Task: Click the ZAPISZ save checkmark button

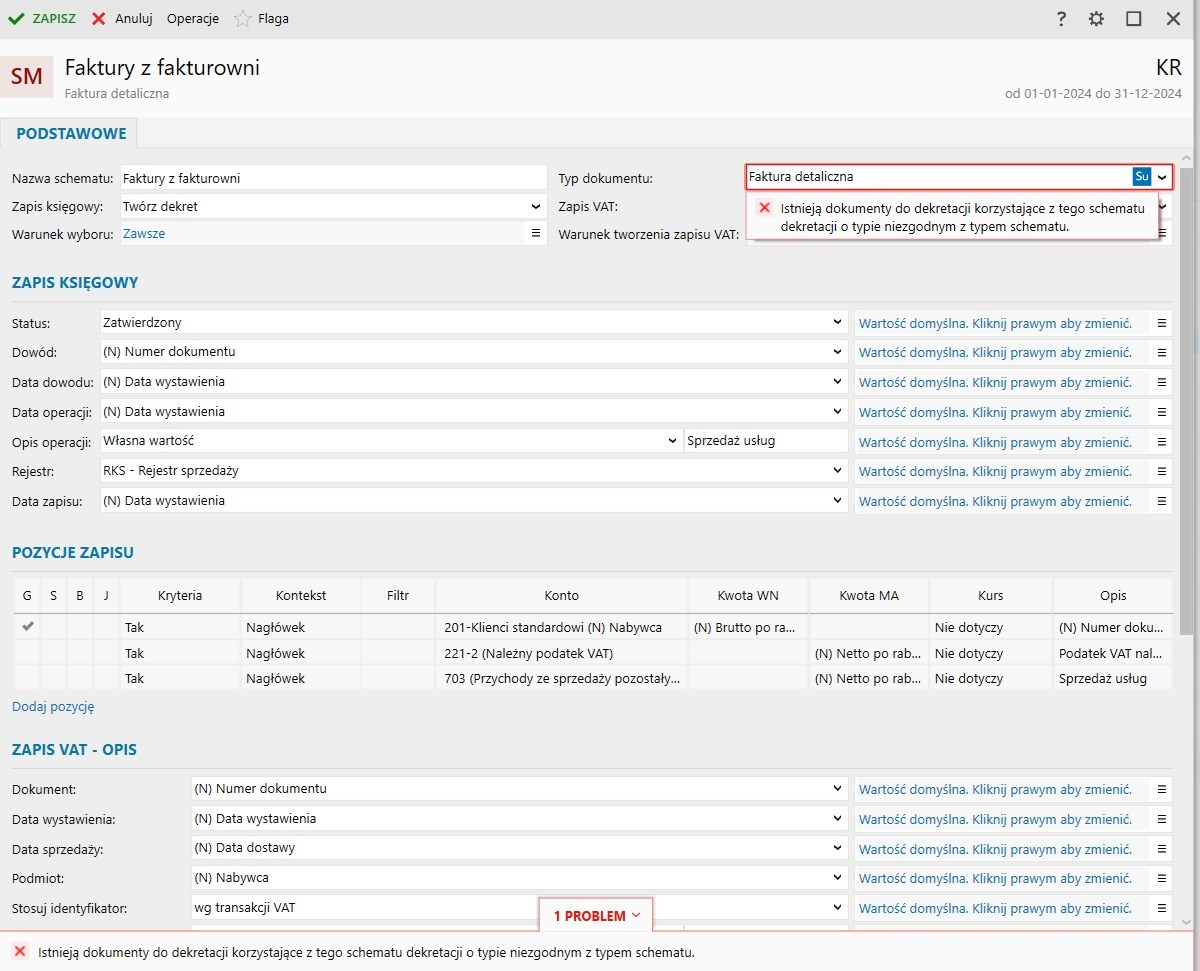Action: 42,19
